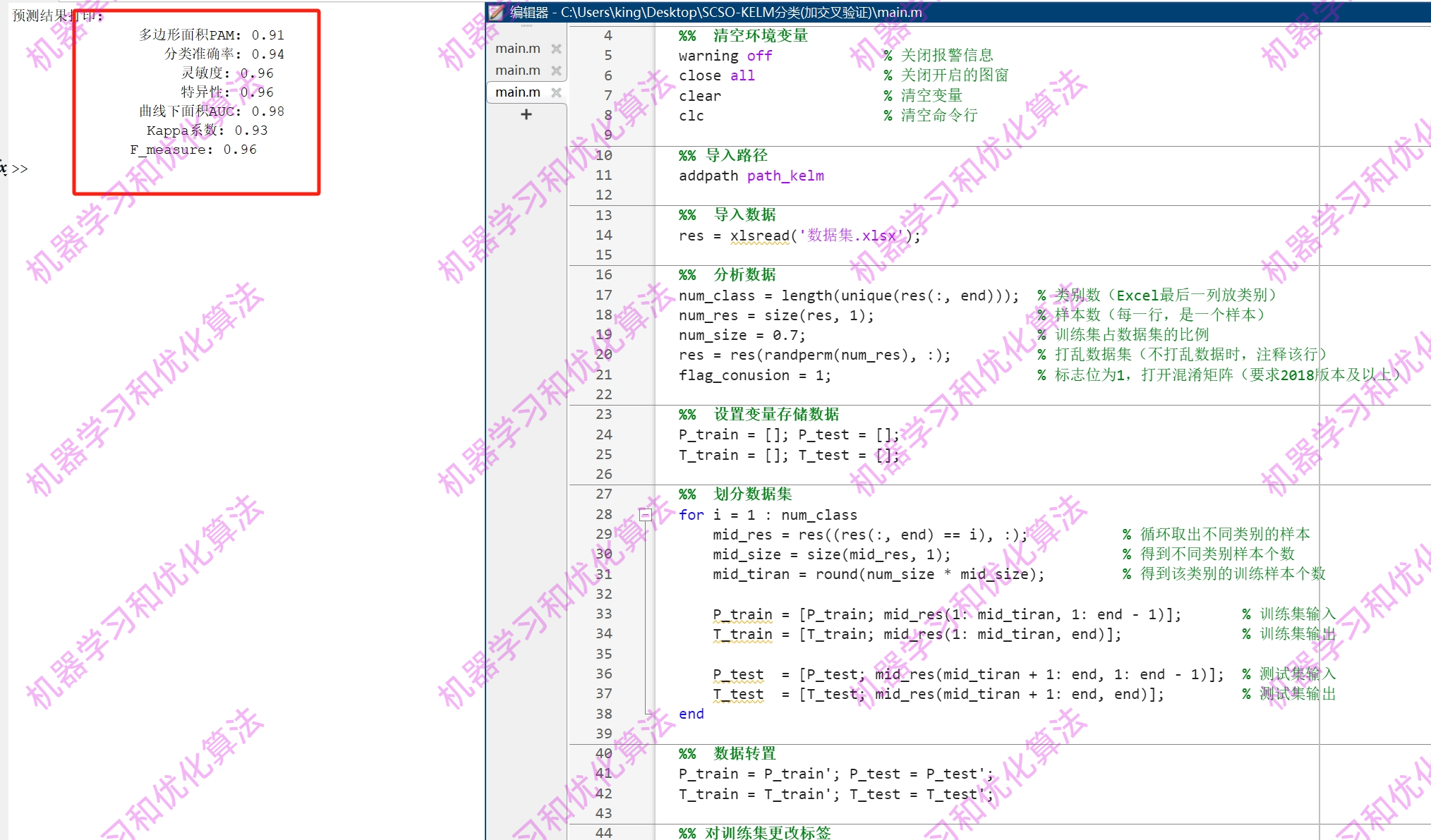Select the active bottom main.m tab
This screenshot has height=840, width=1431.
click(517, 92)
